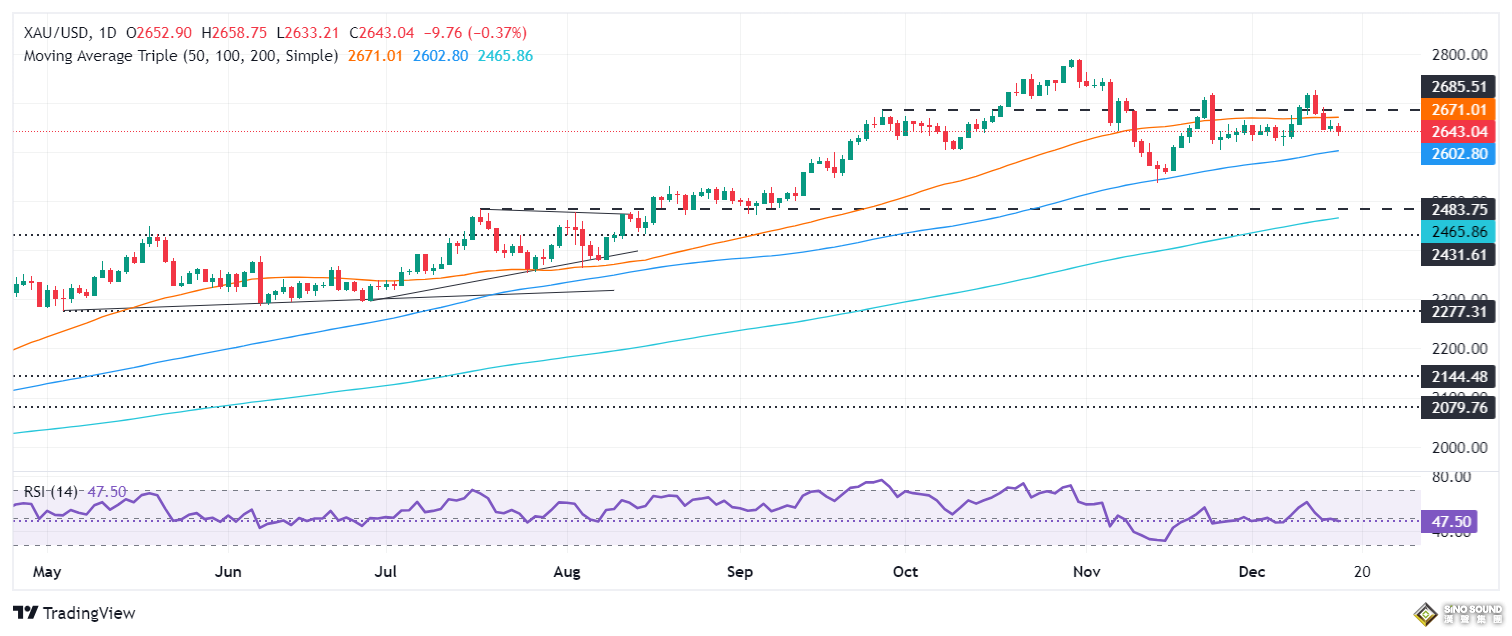Viewport: 1512px width, 636px height.
Task: Click the TradingView logo icon
Action: tap(25, 612)
